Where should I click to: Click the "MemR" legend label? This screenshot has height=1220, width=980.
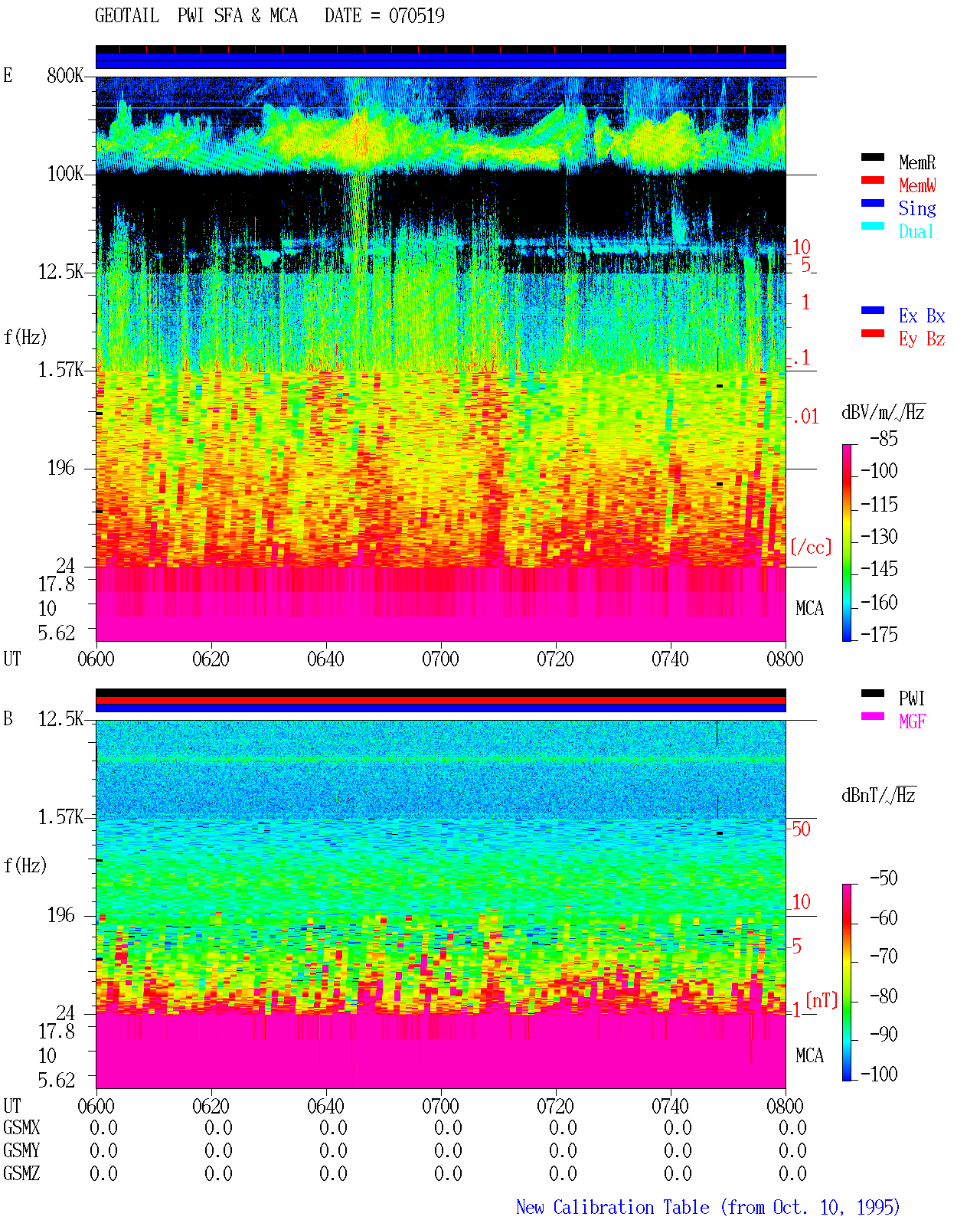917,162
